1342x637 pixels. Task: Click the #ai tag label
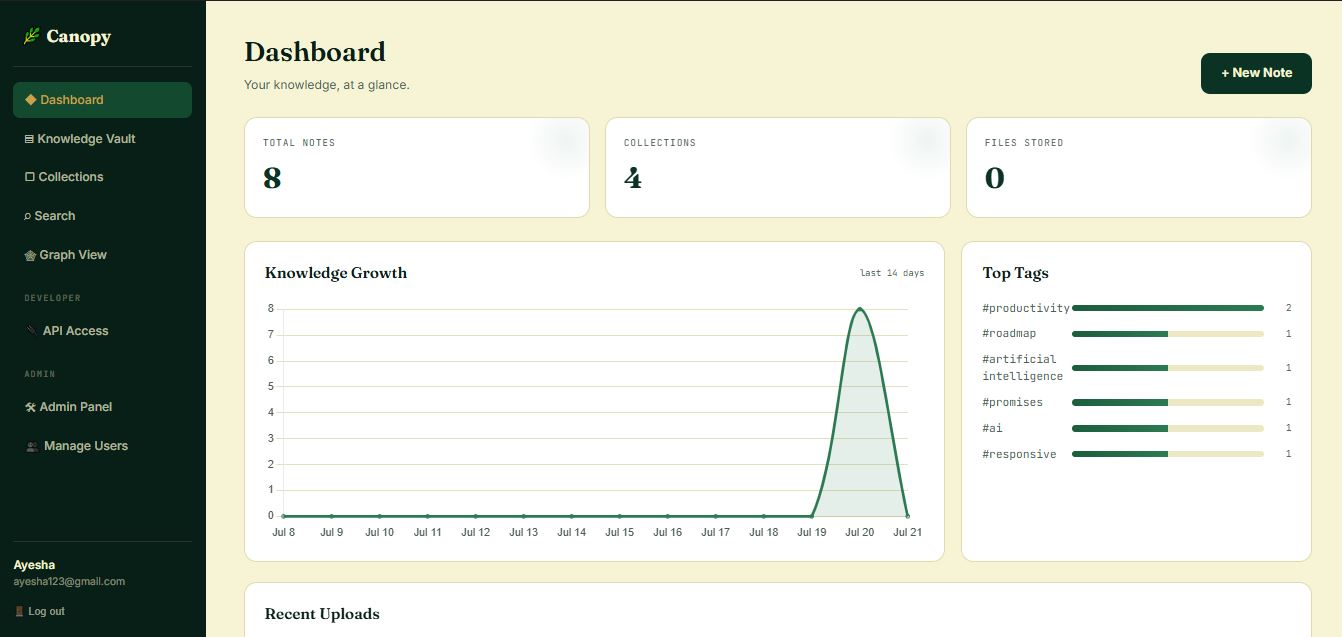click(x=992, y=428)
